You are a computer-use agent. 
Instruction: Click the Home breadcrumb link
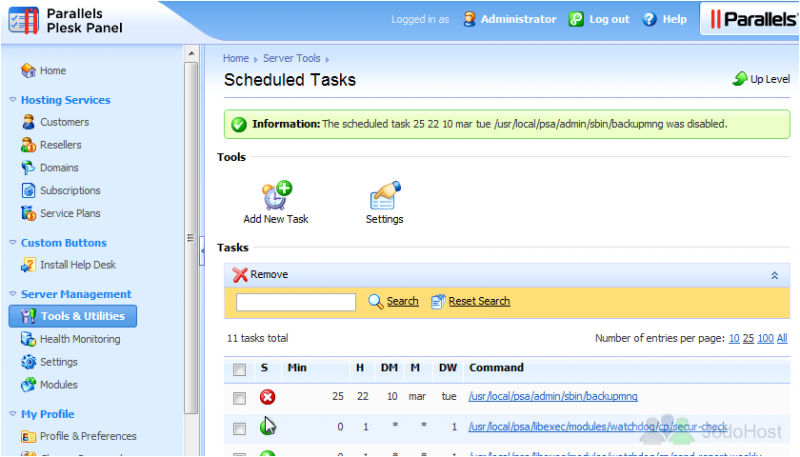click(236, 58)
